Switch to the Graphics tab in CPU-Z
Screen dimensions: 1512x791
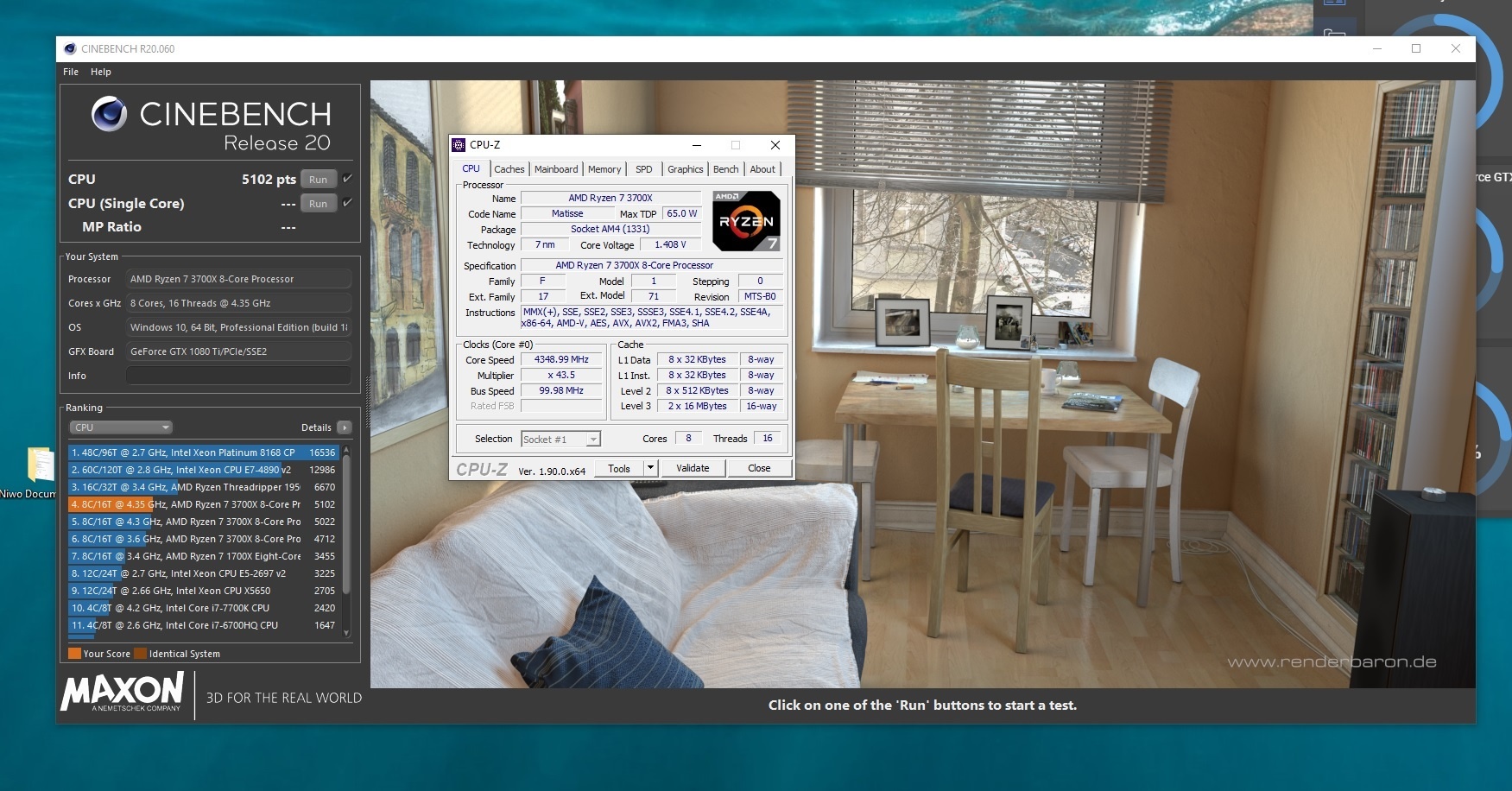click(686, 169)
